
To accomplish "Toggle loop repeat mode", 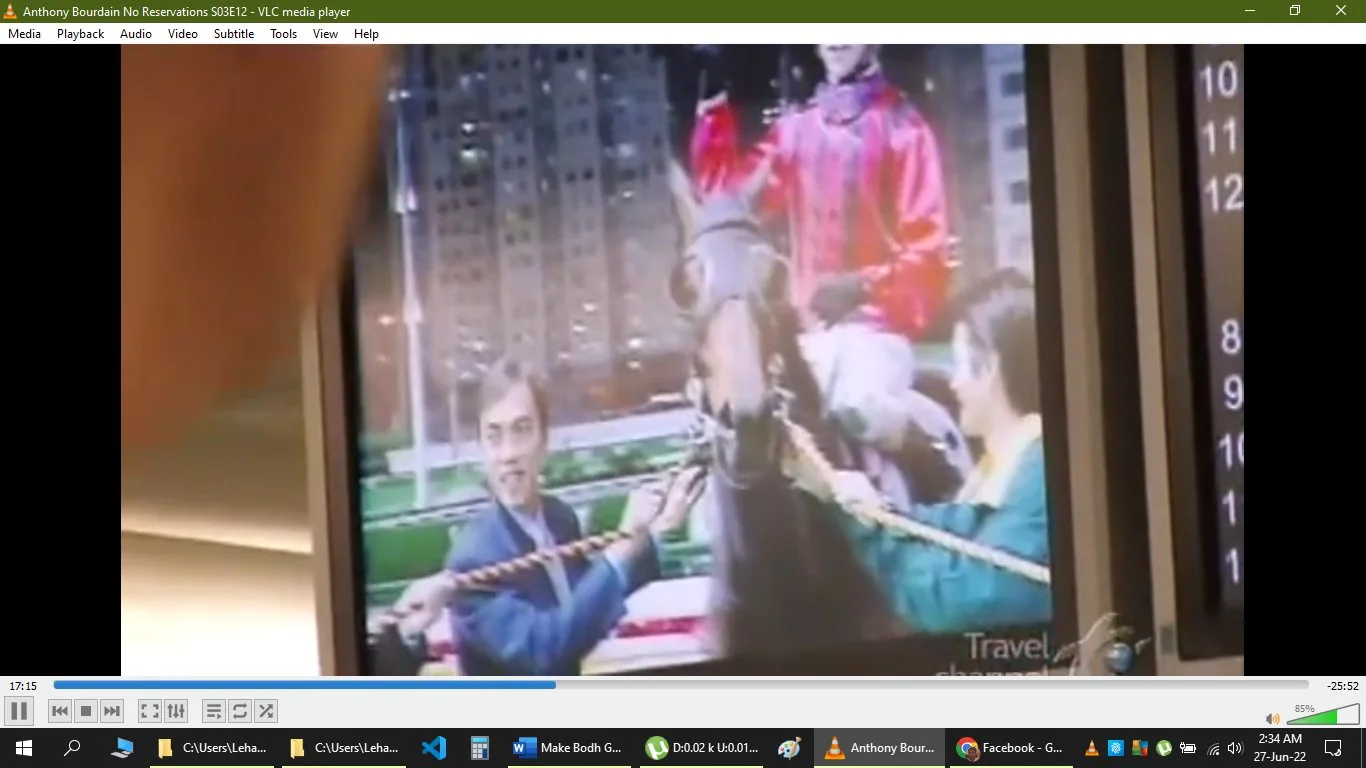I will tap(240, 711).
